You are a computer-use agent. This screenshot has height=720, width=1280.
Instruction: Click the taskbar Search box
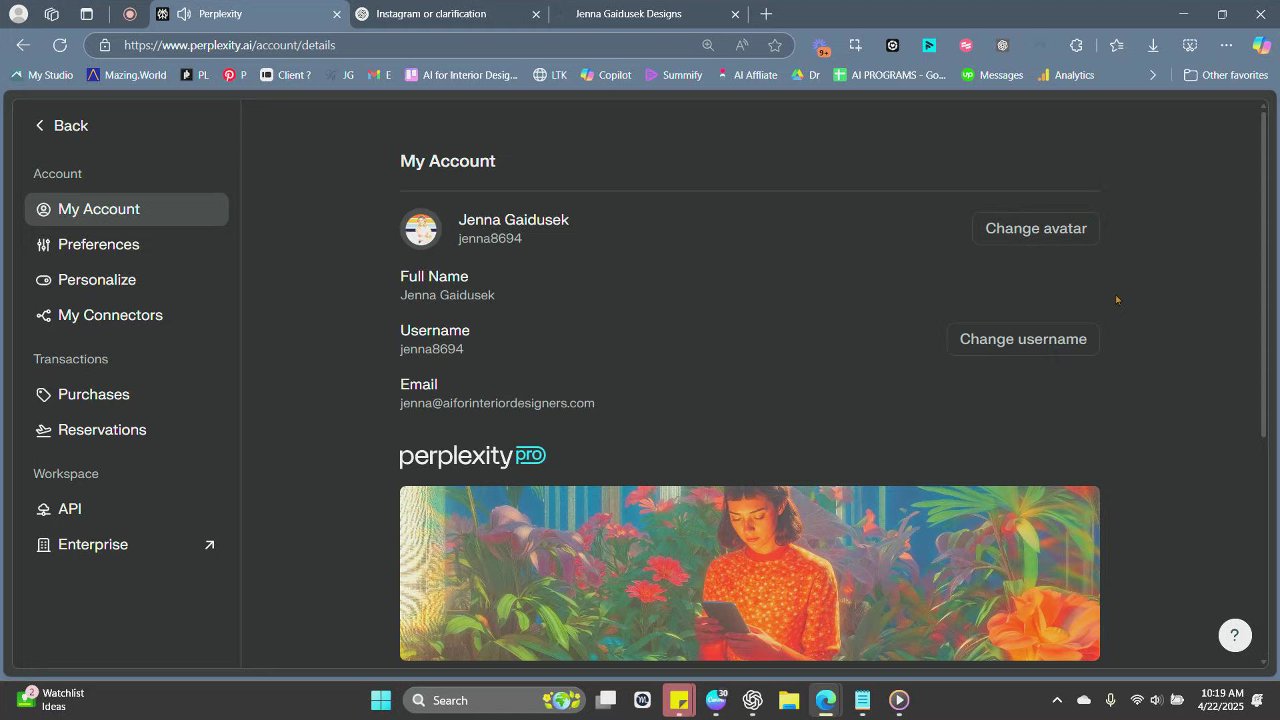coord(492,700)
